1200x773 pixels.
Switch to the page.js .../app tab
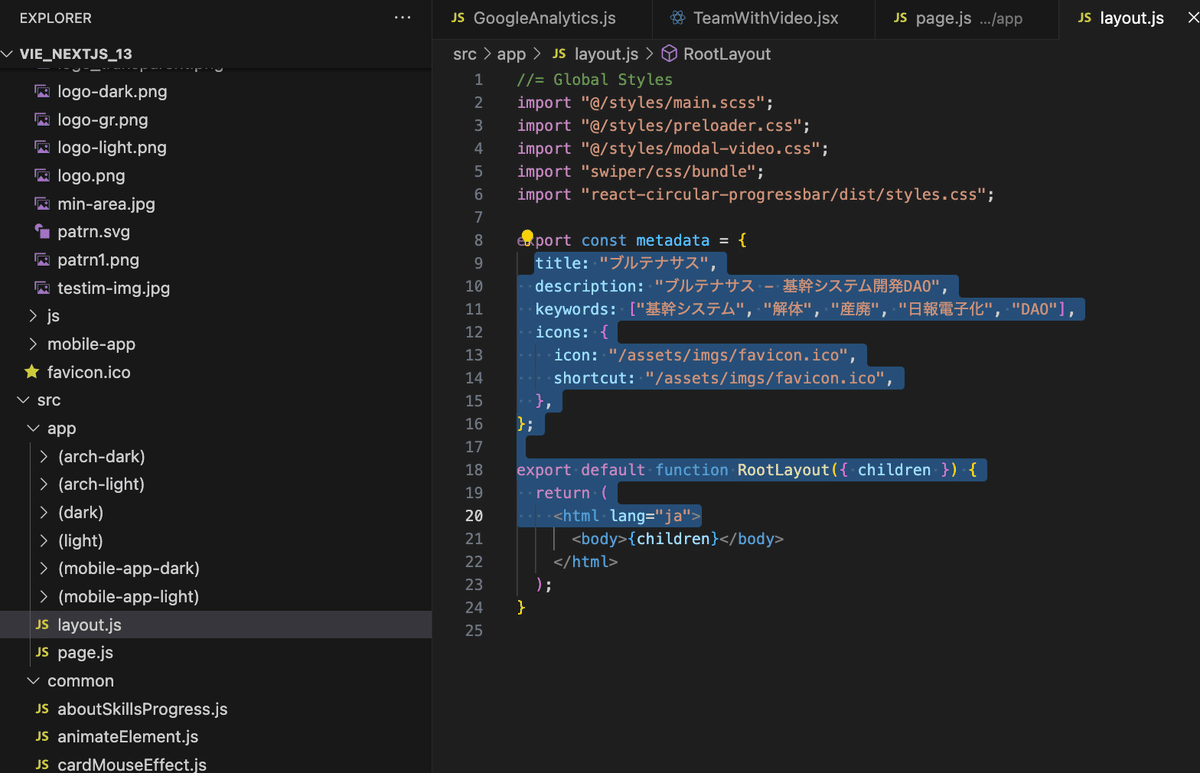966,18
